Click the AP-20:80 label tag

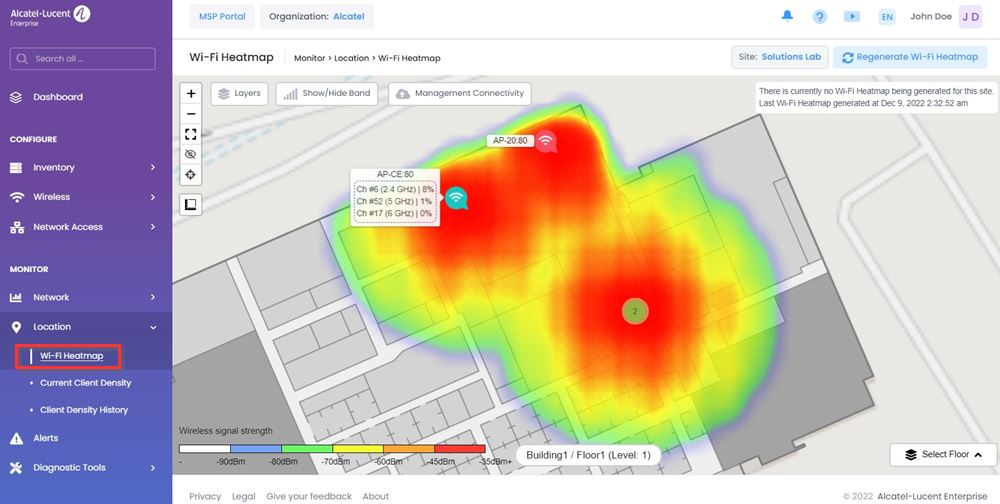[x=510, y=140]
